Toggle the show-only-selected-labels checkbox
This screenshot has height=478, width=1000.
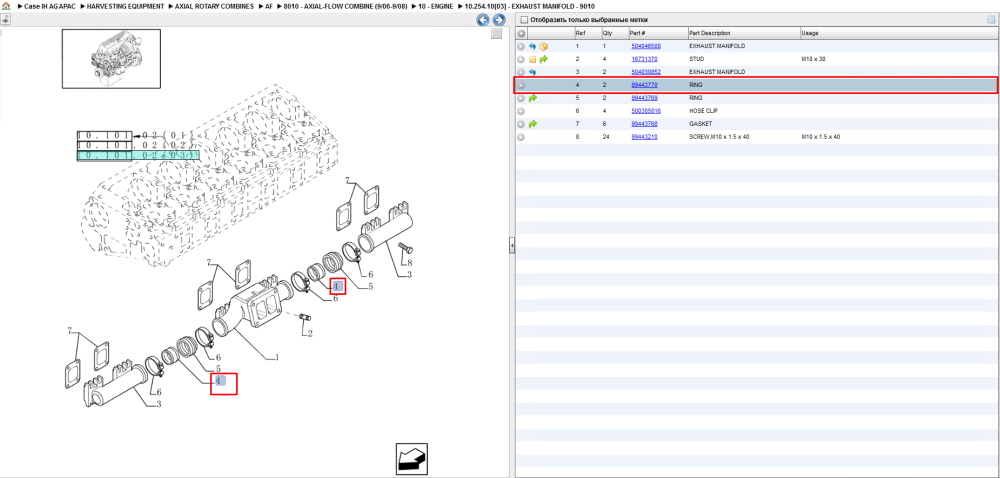tap(524, 20)
